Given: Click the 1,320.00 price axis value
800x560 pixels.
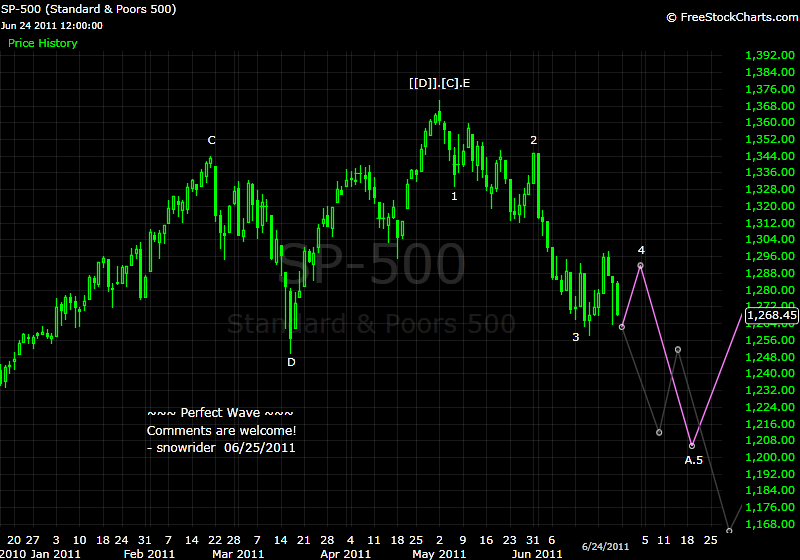Looking at the screenshot, I should [770, 207].
